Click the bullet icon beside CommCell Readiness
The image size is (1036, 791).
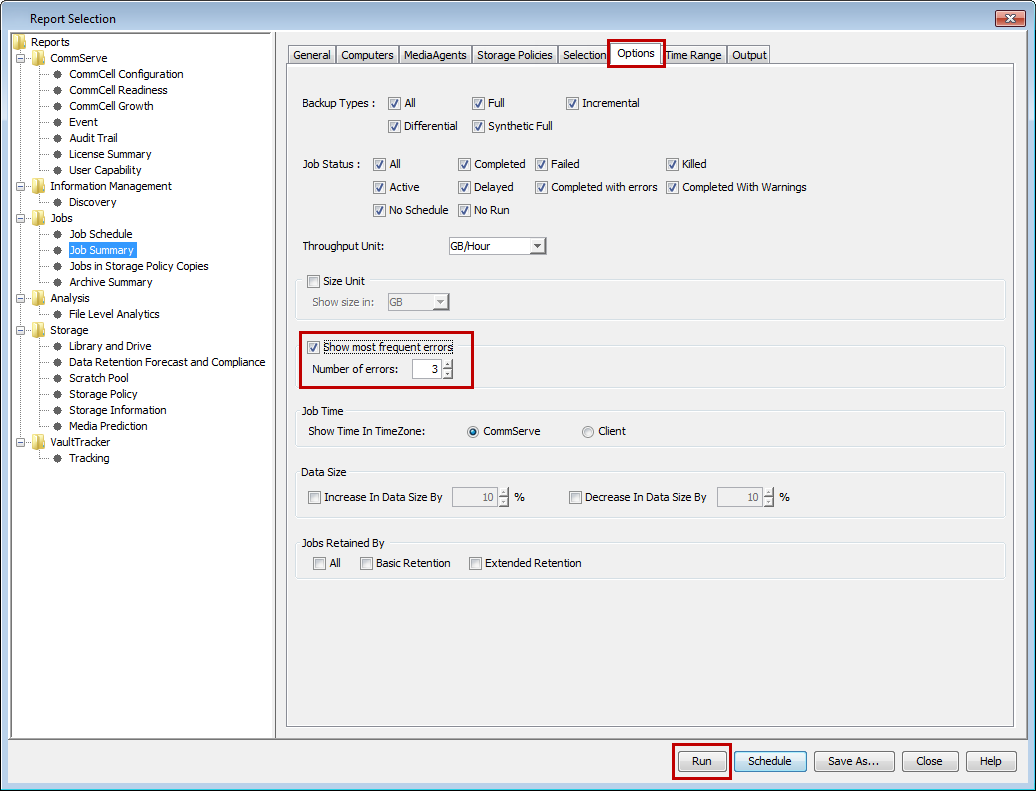coord(57,90)
